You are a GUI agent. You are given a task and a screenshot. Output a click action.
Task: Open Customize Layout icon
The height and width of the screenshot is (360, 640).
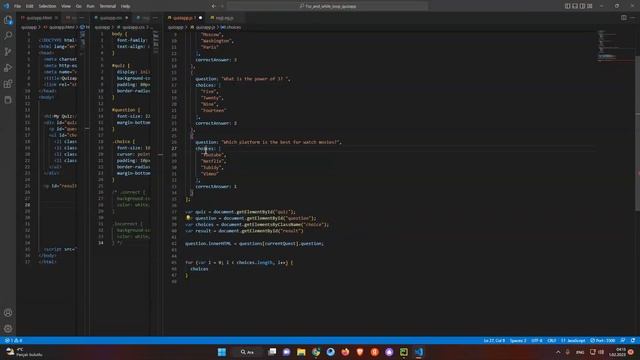(590, 6)
